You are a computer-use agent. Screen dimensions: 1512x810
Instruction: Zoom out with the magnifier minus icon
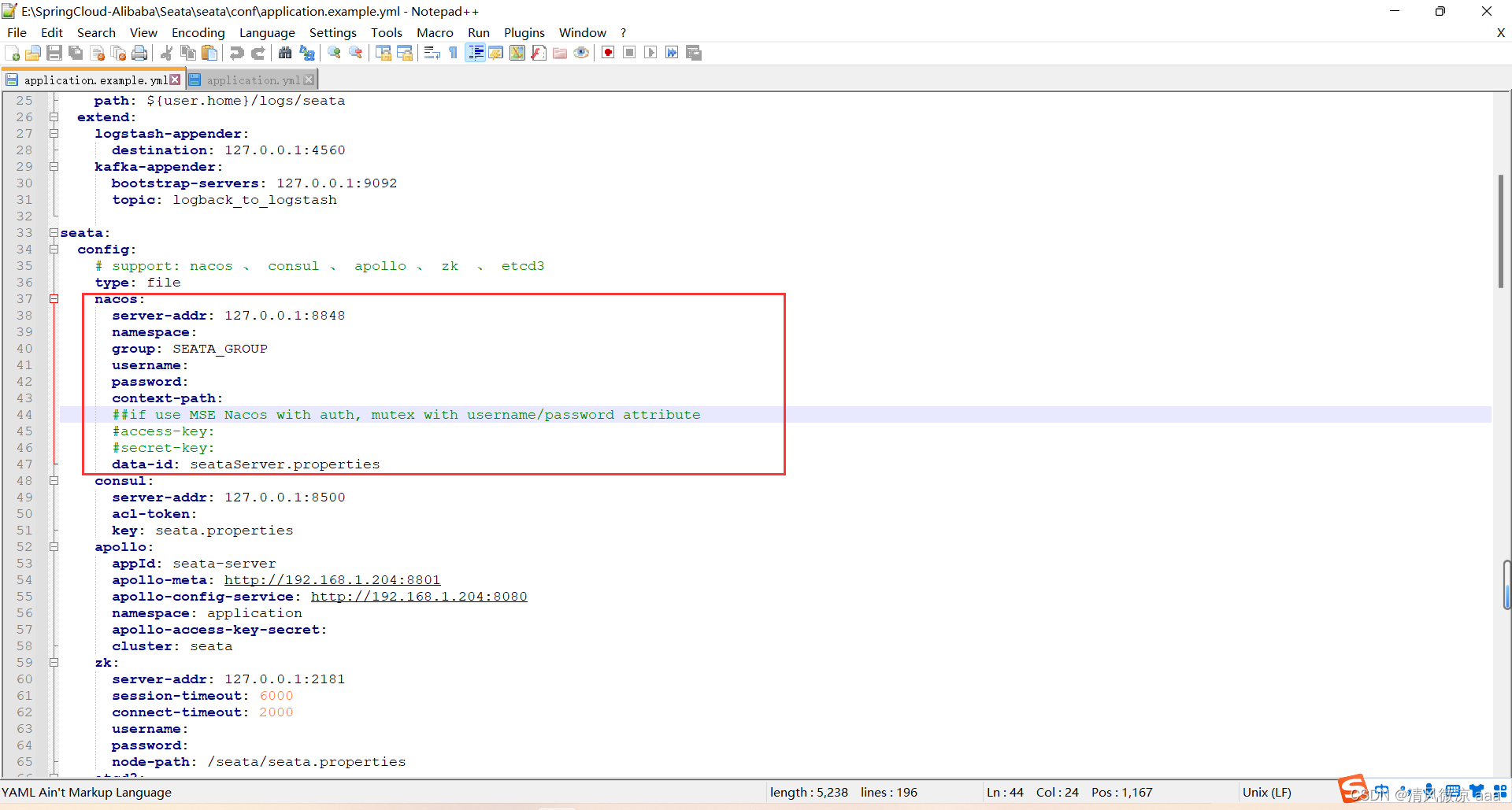356,53
